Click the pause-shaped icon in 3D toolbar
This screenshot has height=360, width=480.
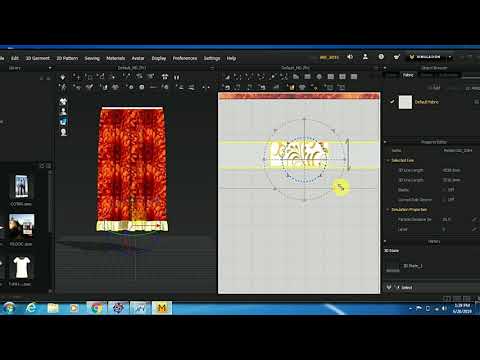[177, 77]
